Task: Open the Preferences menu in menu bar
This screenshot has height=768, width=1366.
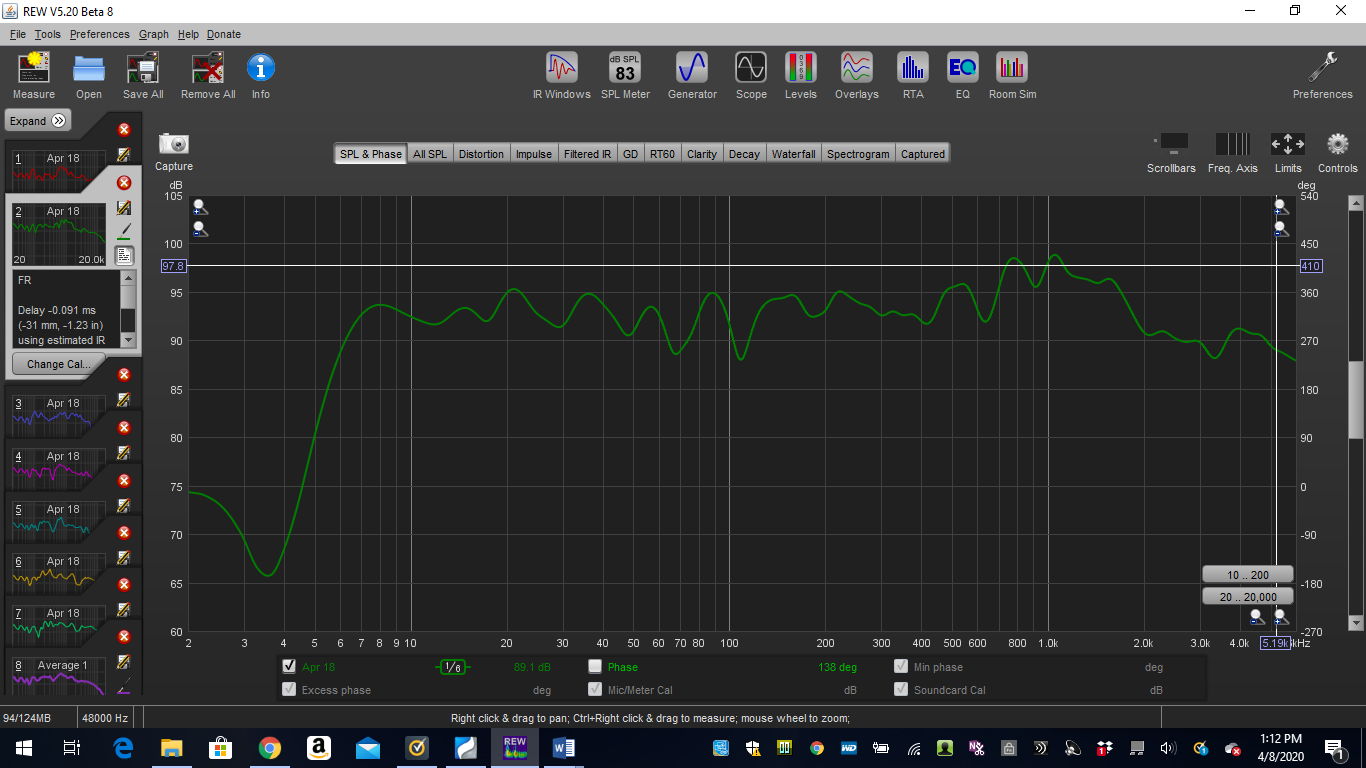Action: click(99, 34)
